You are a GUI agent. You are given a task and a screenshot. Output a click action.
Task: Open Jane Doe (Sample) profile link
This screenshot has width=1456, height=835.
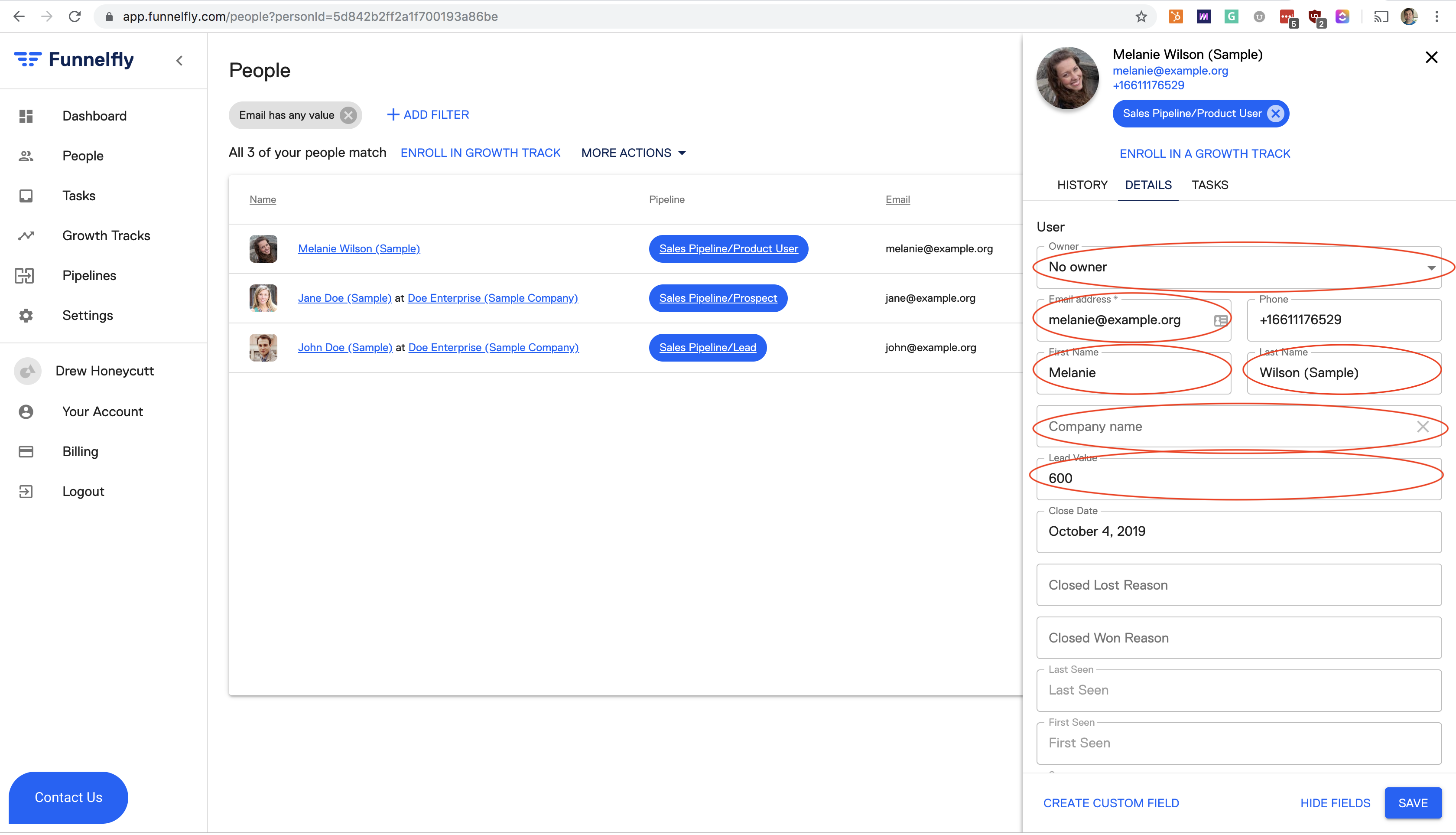point(344,298)
